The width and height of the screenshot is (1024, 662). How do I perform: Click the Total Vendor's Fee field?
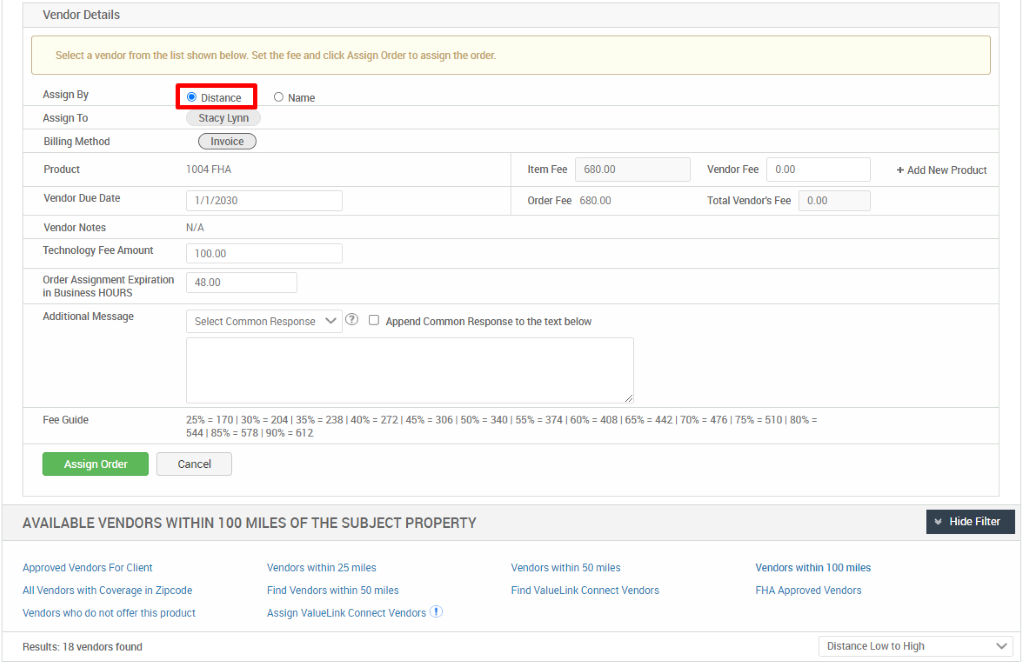(x=834, y=201)
